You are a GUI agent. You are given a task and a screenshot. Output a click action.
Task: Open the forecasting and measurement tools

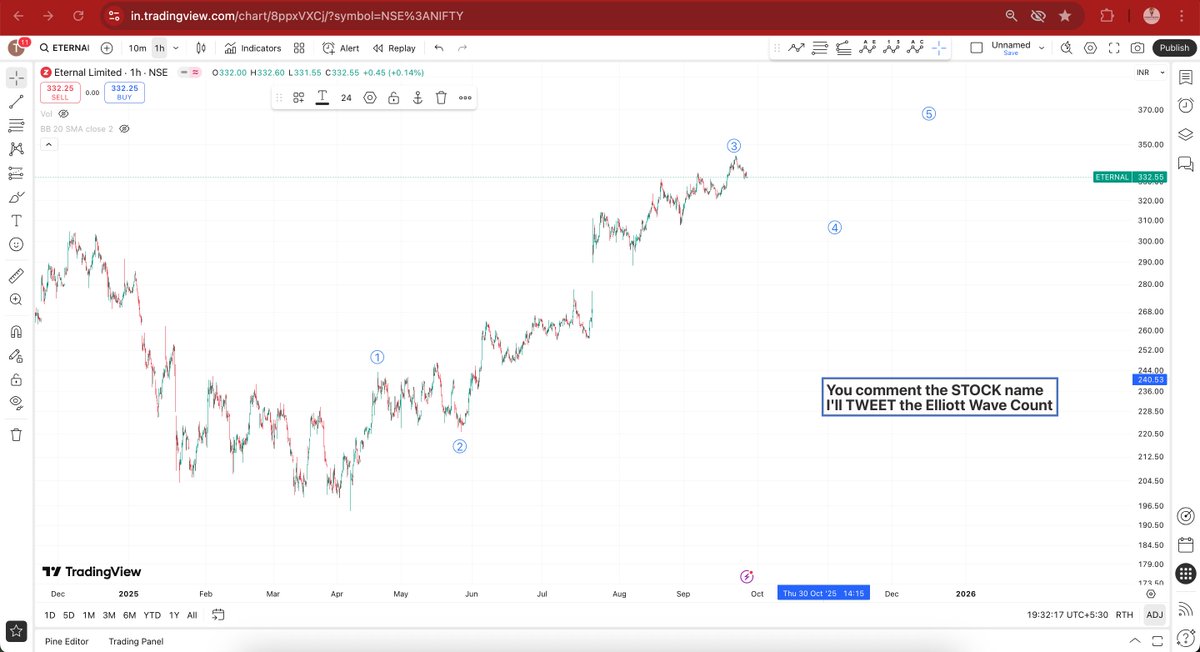tap(16, 173)
